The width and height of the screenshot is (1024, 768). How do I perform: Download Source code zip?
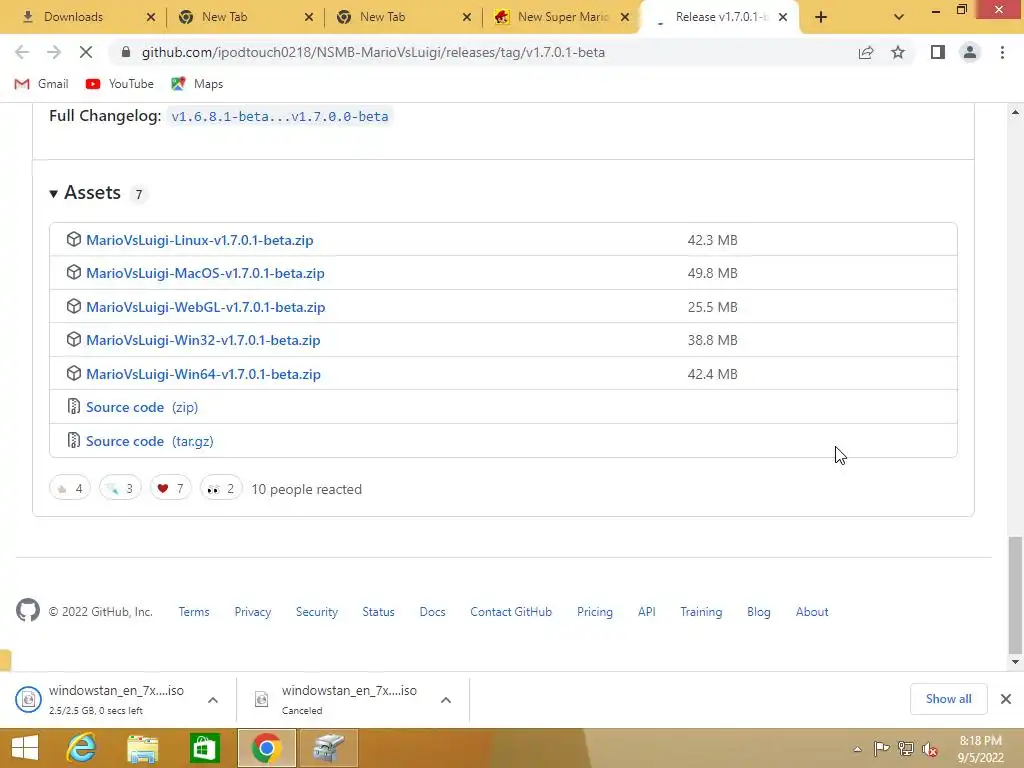[142, 407]
